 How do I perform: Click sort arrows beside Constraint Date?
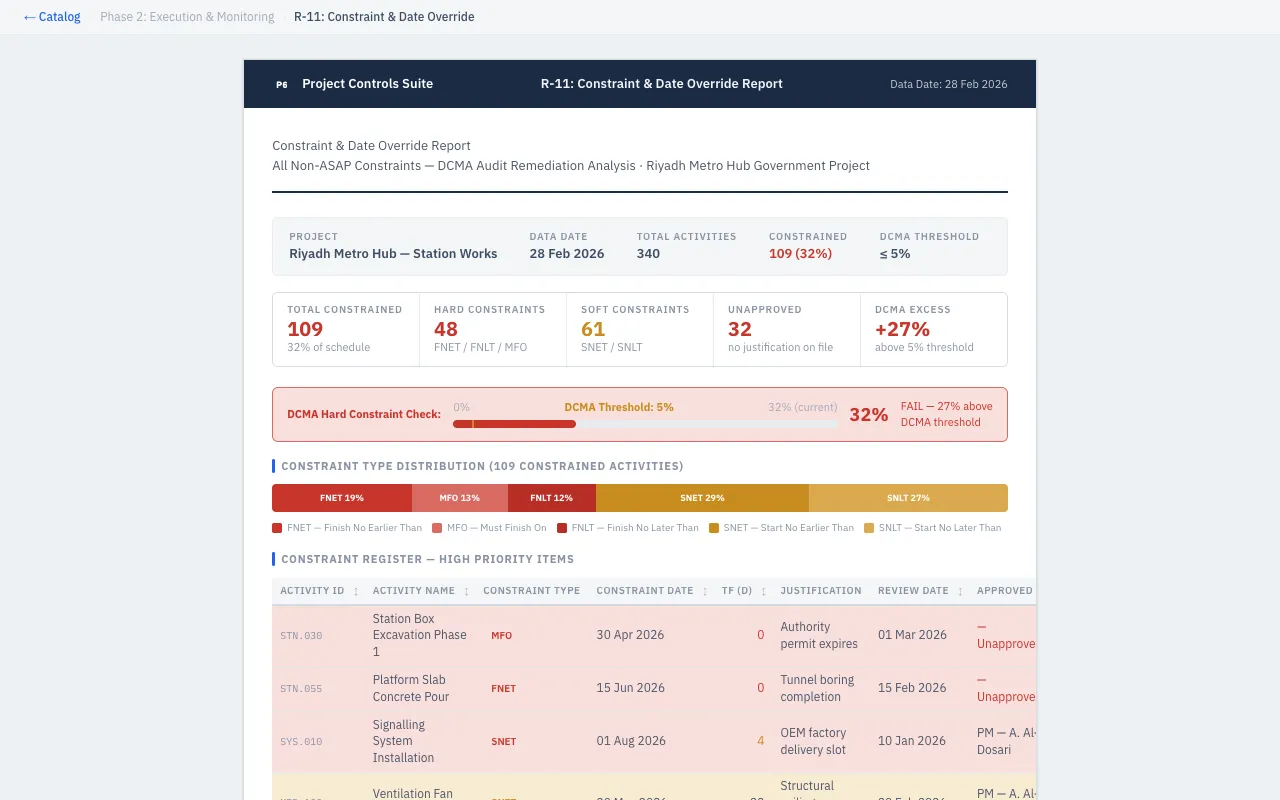(705, 592)
